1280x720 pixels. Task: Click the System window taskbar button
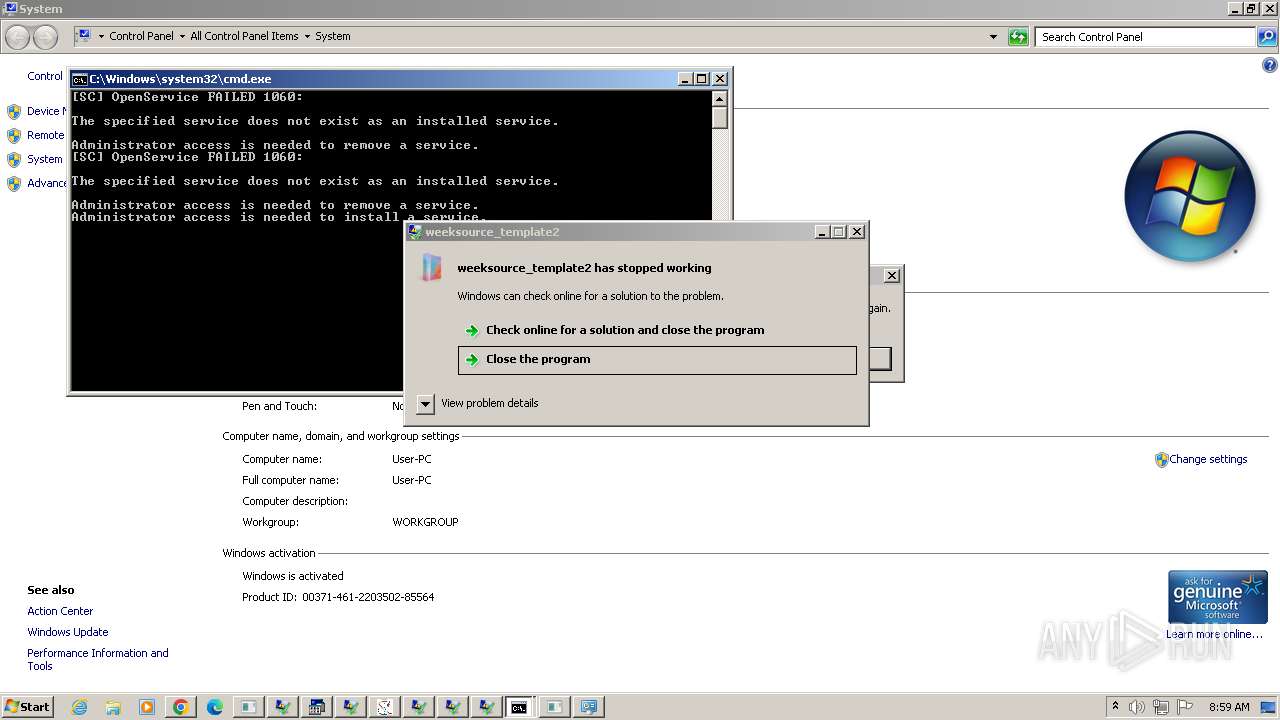click(x=587, y=707)
